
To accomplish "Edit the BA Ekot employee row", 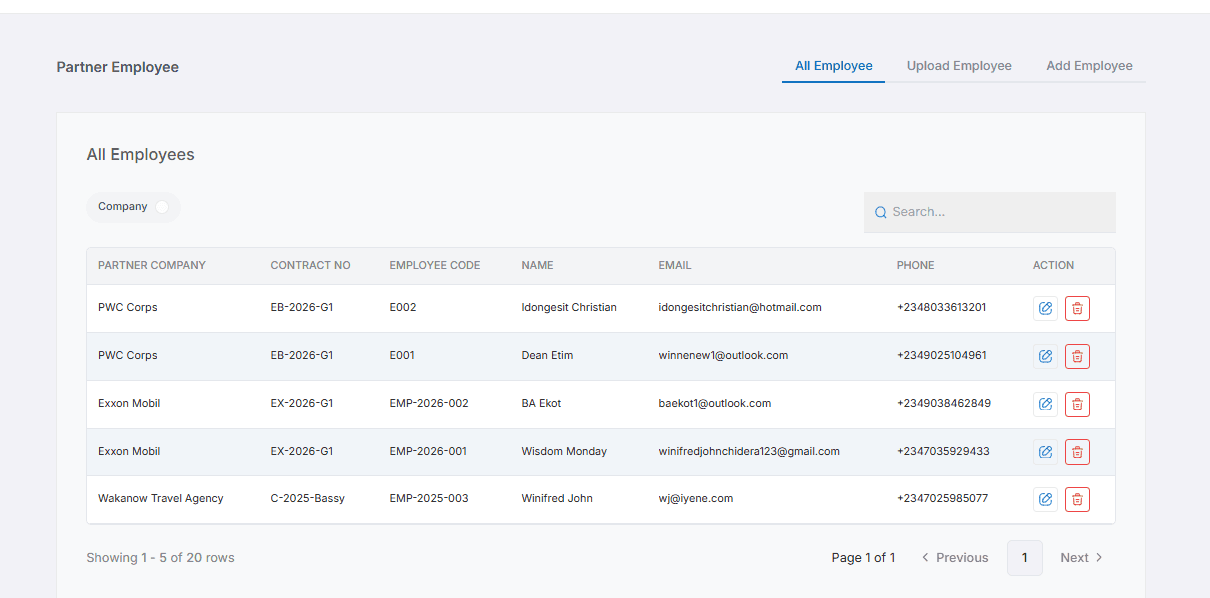I will [1045, 404].
